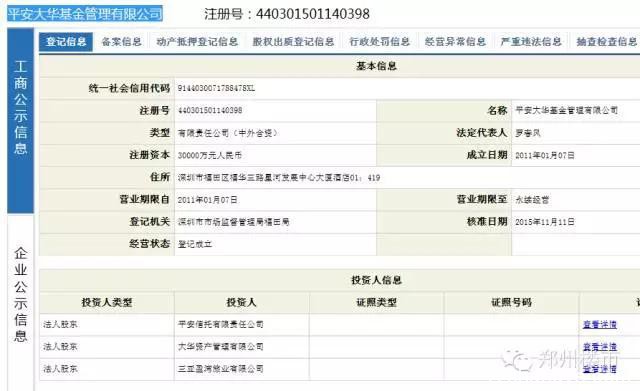Open the 动产抵押登记信息 tab
Screen dimensions: 640x391
click(197, 42)
